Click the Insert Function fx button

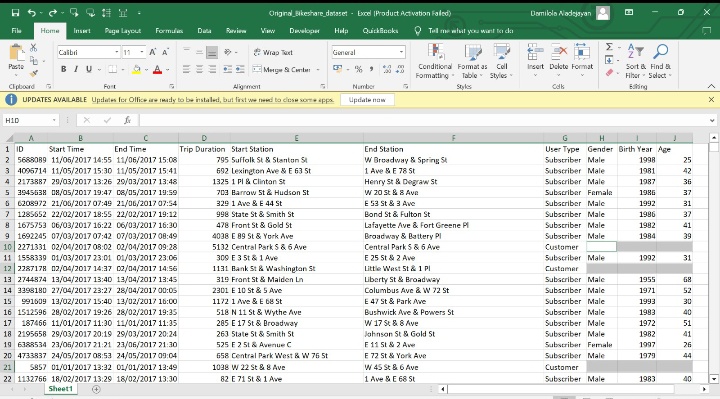pos(127,120)
